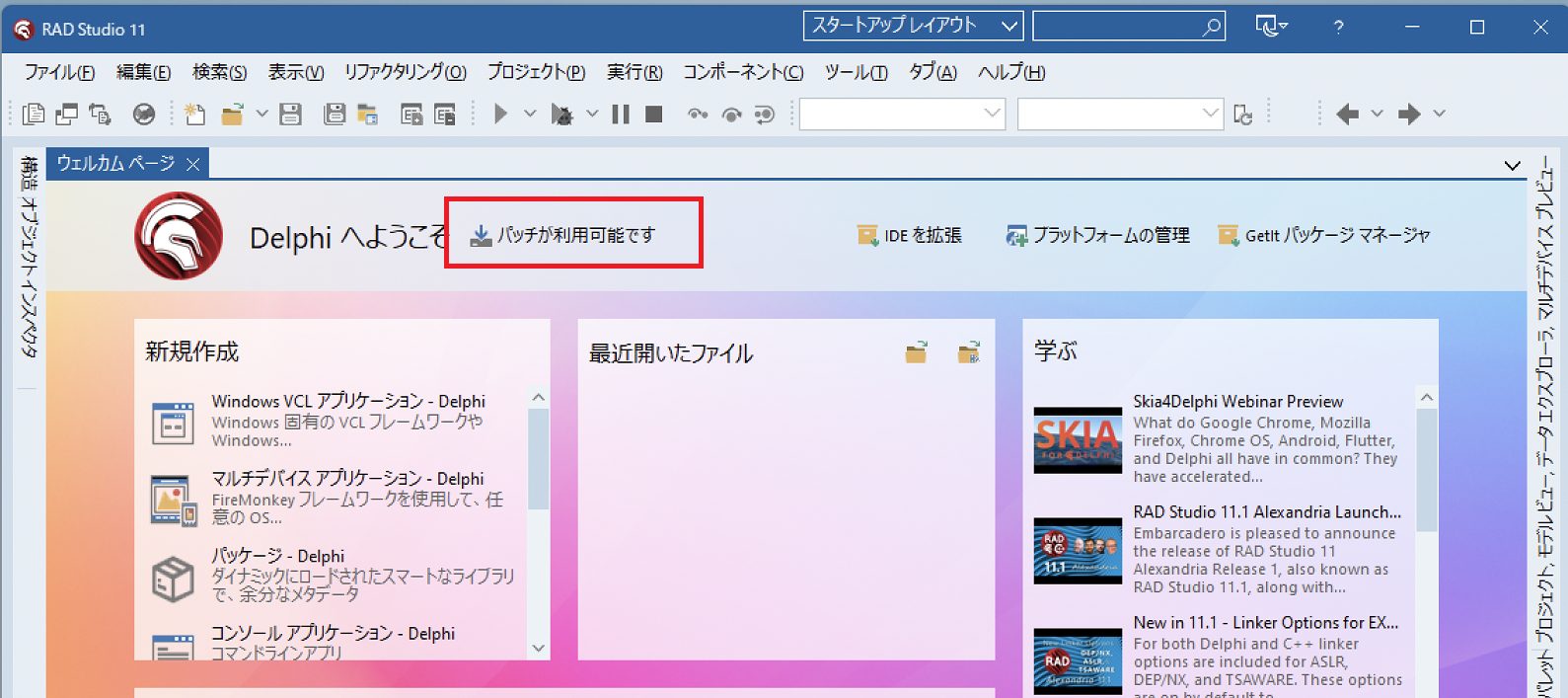This screenshot has width=1568, height=698.
Task: Open the タブ(A) menu
Action: (933, 72)
